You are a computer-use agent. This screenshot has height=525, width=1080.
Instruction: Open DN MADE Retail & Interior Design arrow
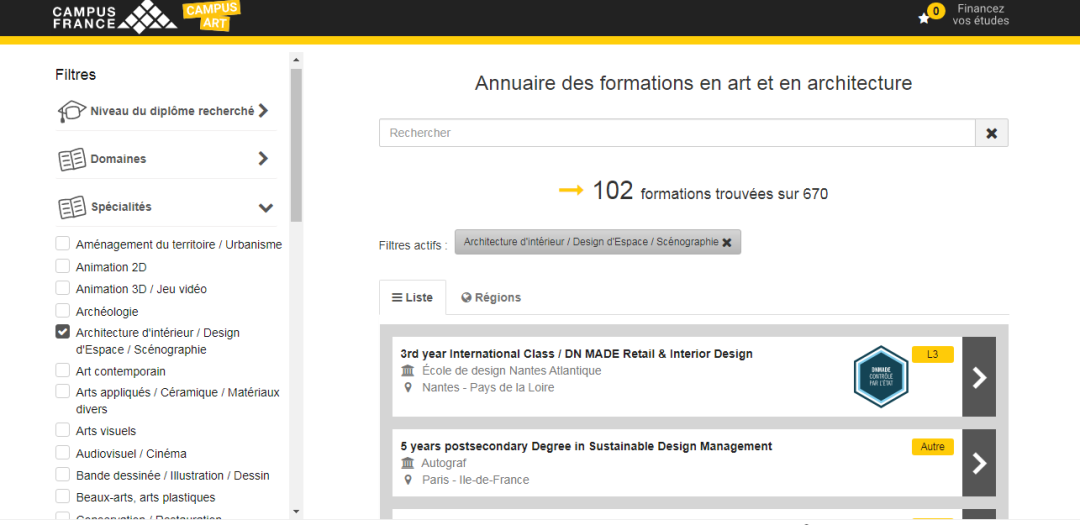coord(979,377)
